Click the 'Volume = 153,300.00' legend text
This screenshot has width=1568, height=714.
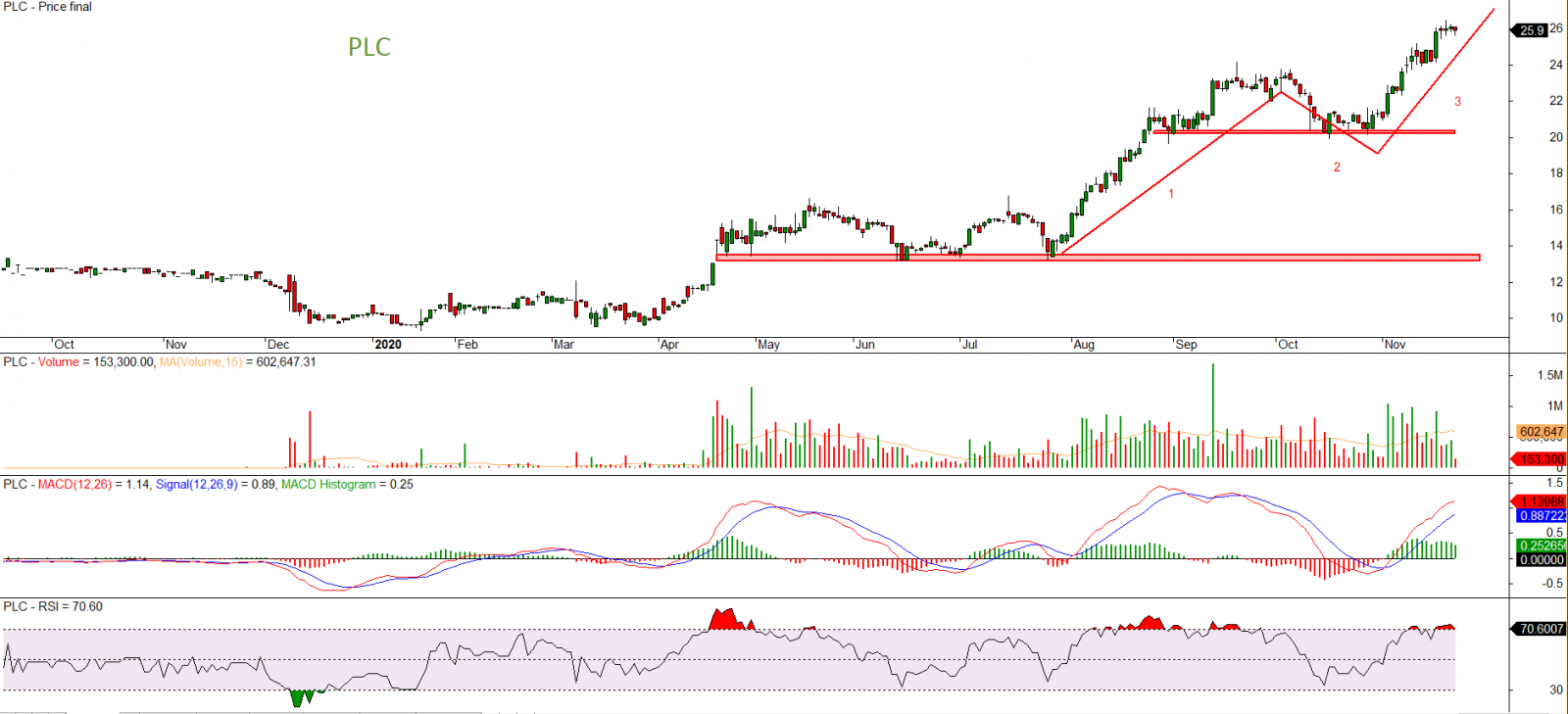pos(96,362)
